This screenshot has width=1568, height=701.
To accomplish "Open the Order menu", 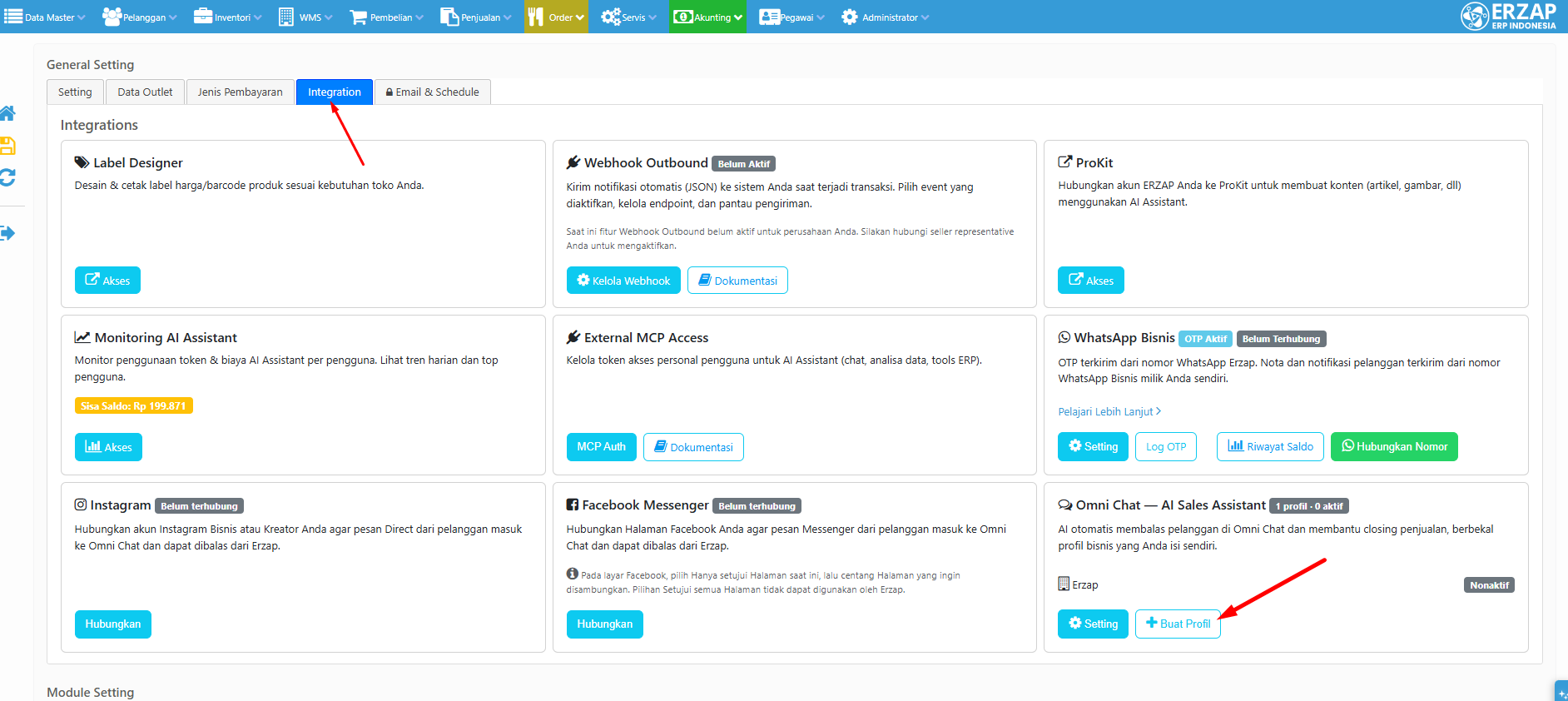I will (556, 17).
